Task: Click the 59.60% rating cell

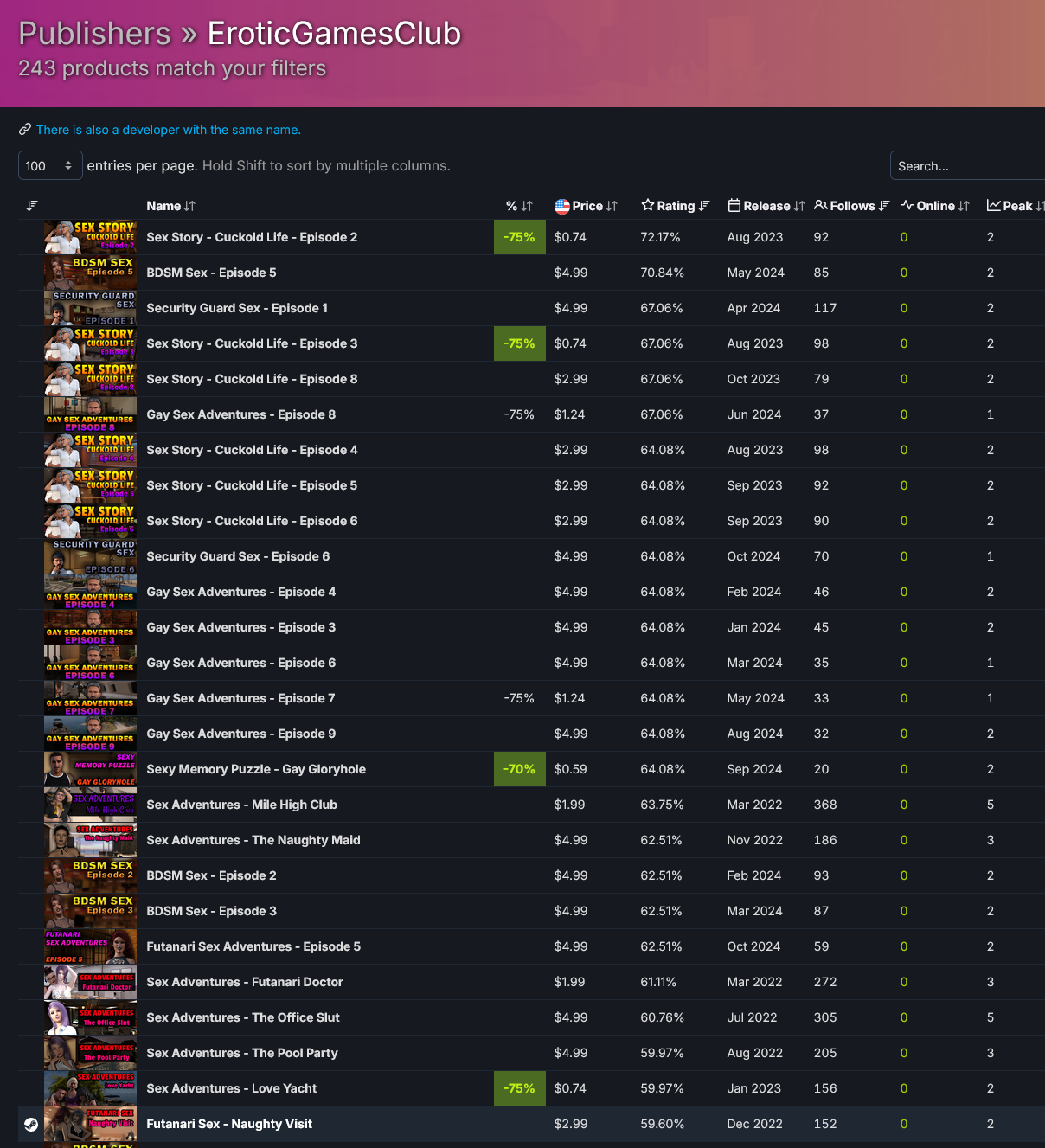Action: 663,1124
